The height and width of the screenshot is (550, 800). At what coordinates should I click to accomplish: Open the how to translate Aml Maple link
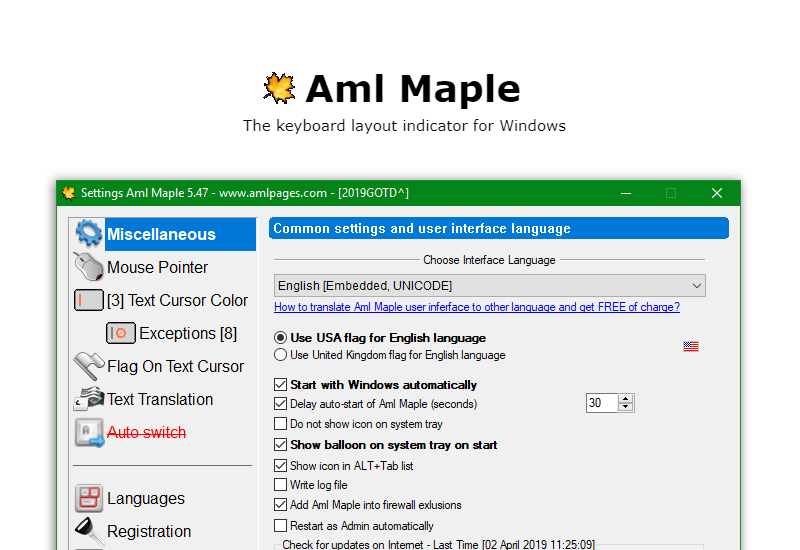[477, 307]
